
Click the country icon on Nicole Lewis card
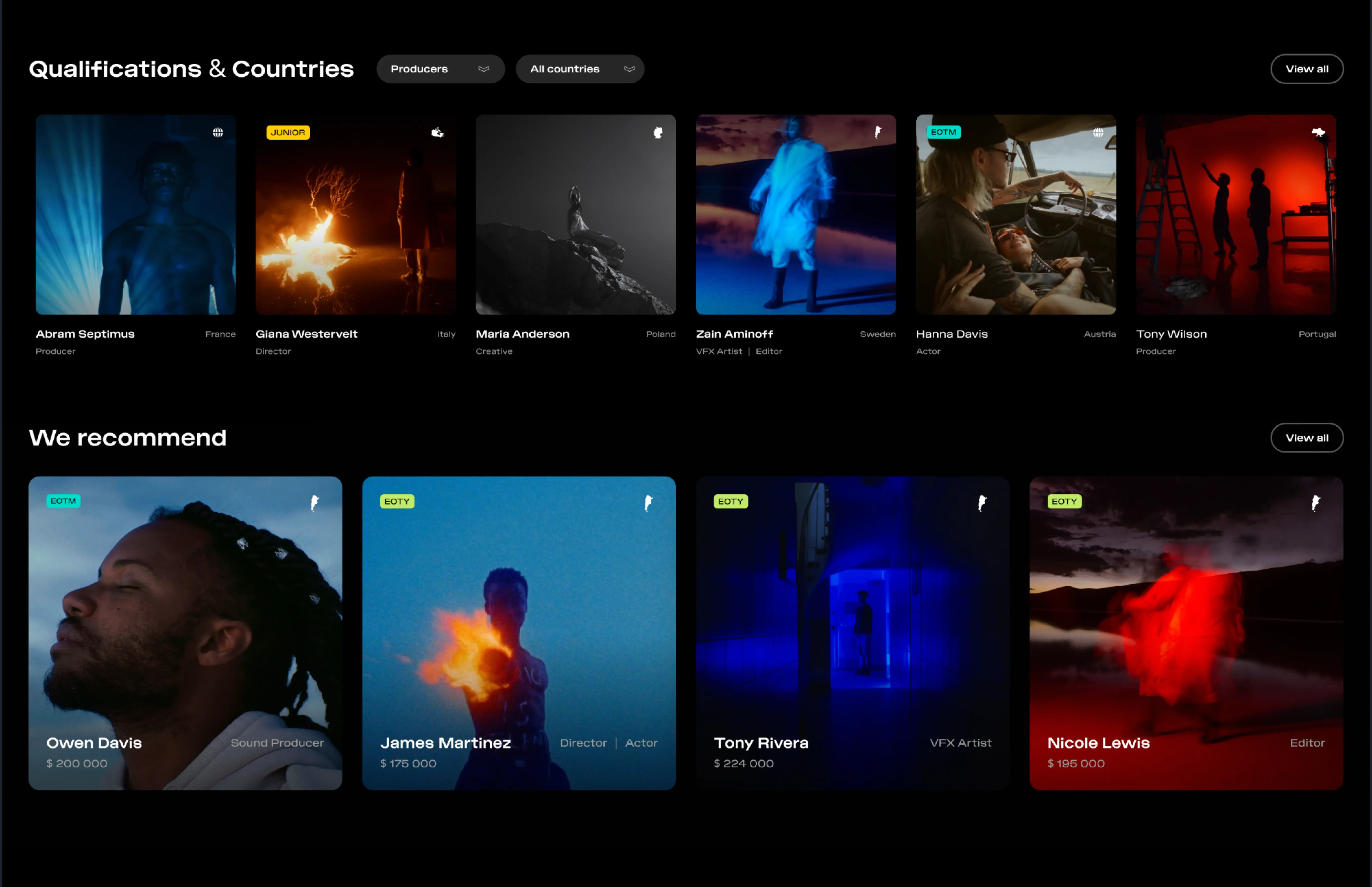tap(1316, 503)
